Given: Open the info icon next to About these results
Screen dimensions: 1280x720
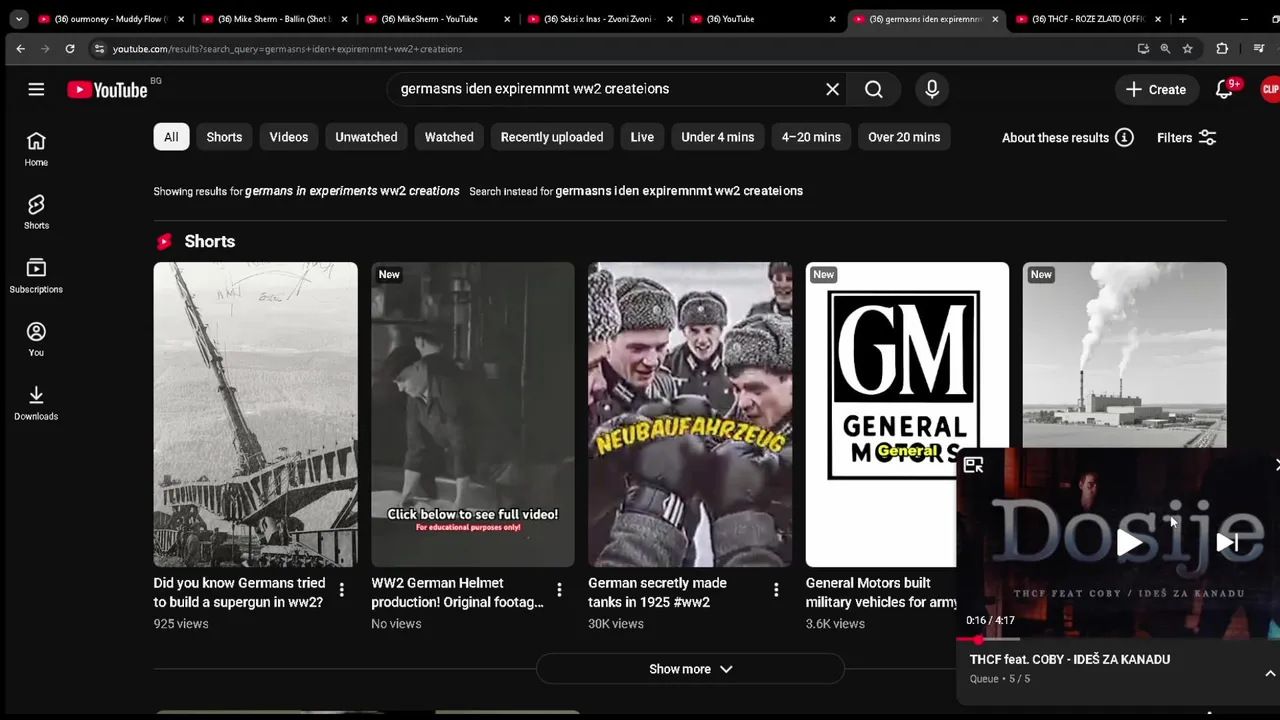Looking at the screenshot, I should click(1125, 137).
